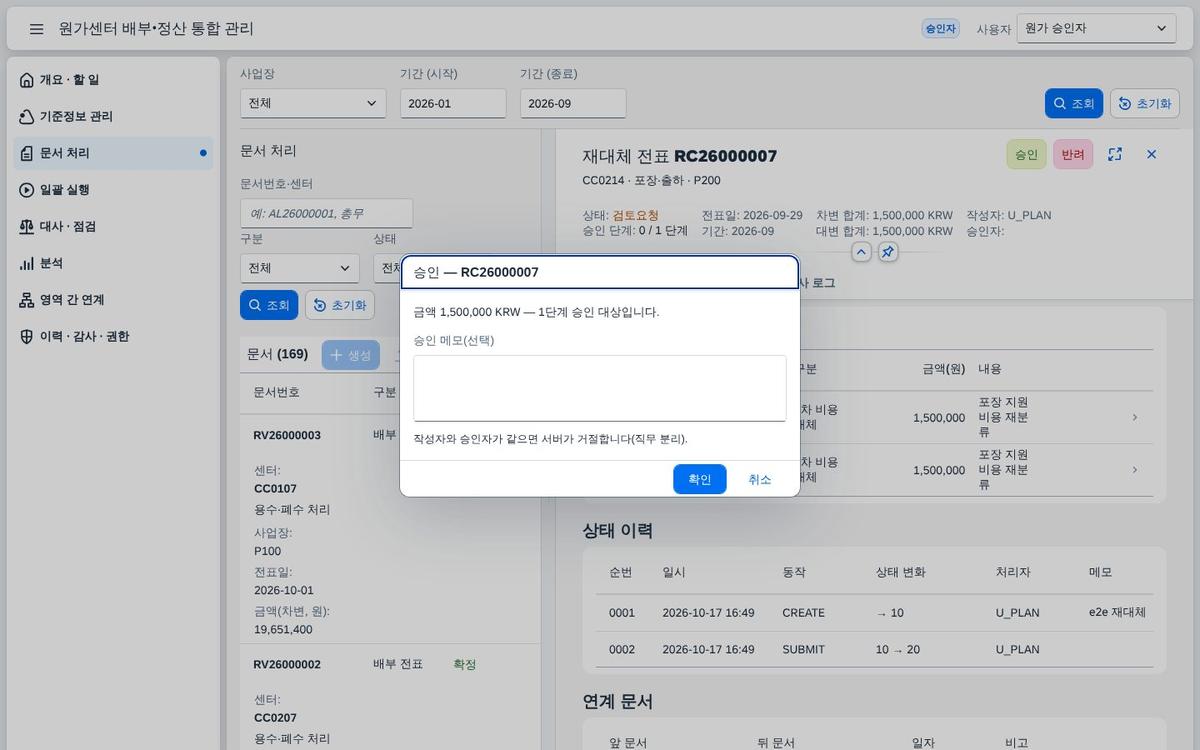
Task: Click the 금액(원) column header
Action: pyautogui.click(x=943, y=369)
